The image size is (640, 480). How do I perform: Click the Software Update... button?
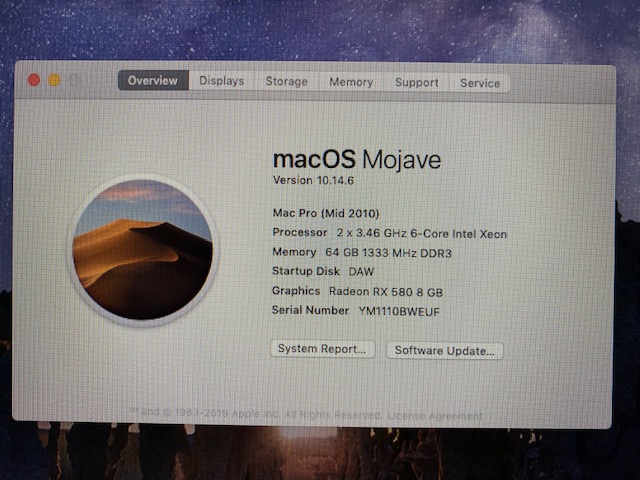pyautogui.click(x=444, y=351)
